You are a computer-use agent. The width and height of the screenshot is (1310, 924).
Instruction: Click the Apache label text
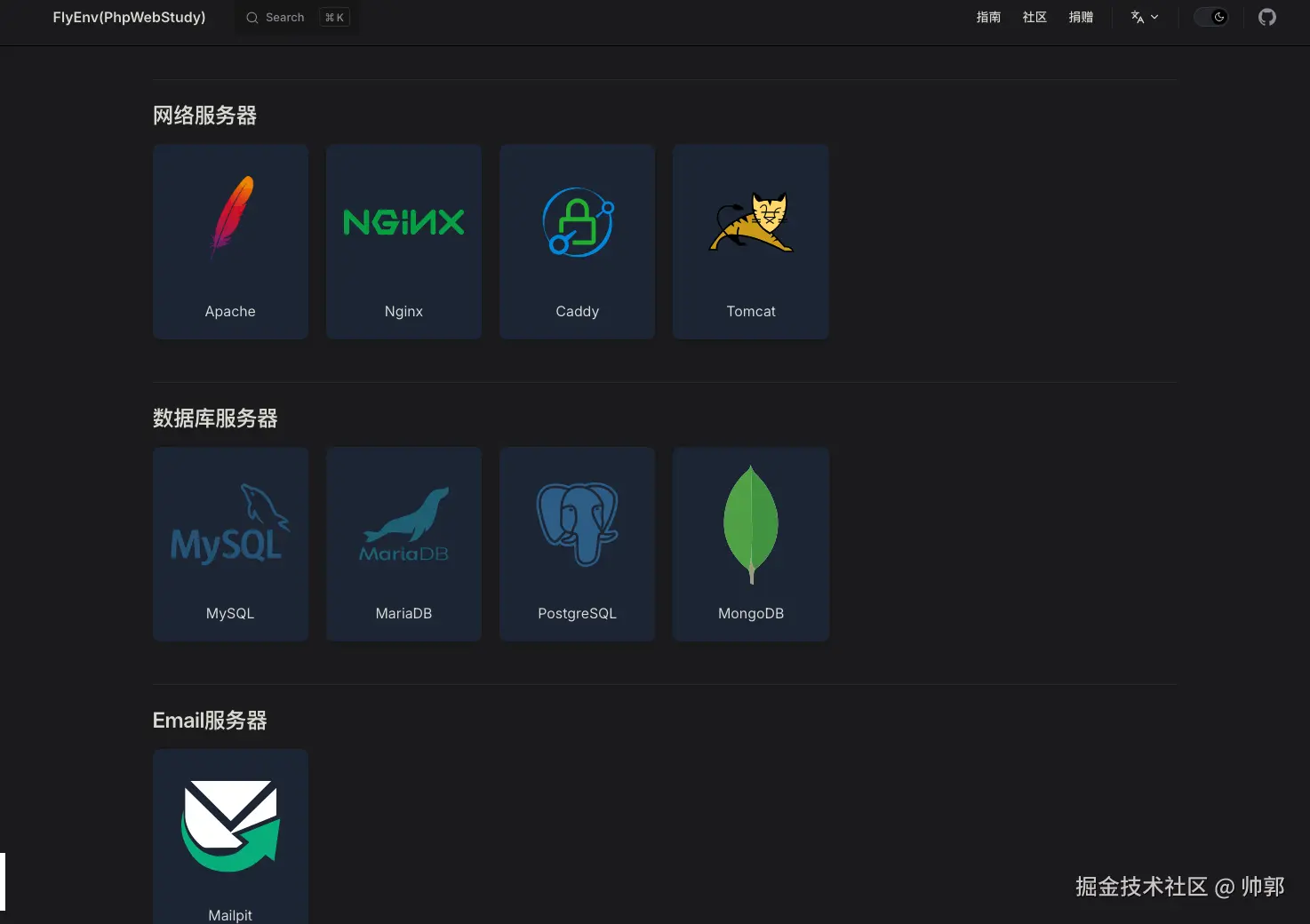pyautogui.click(x=230, y=311)
